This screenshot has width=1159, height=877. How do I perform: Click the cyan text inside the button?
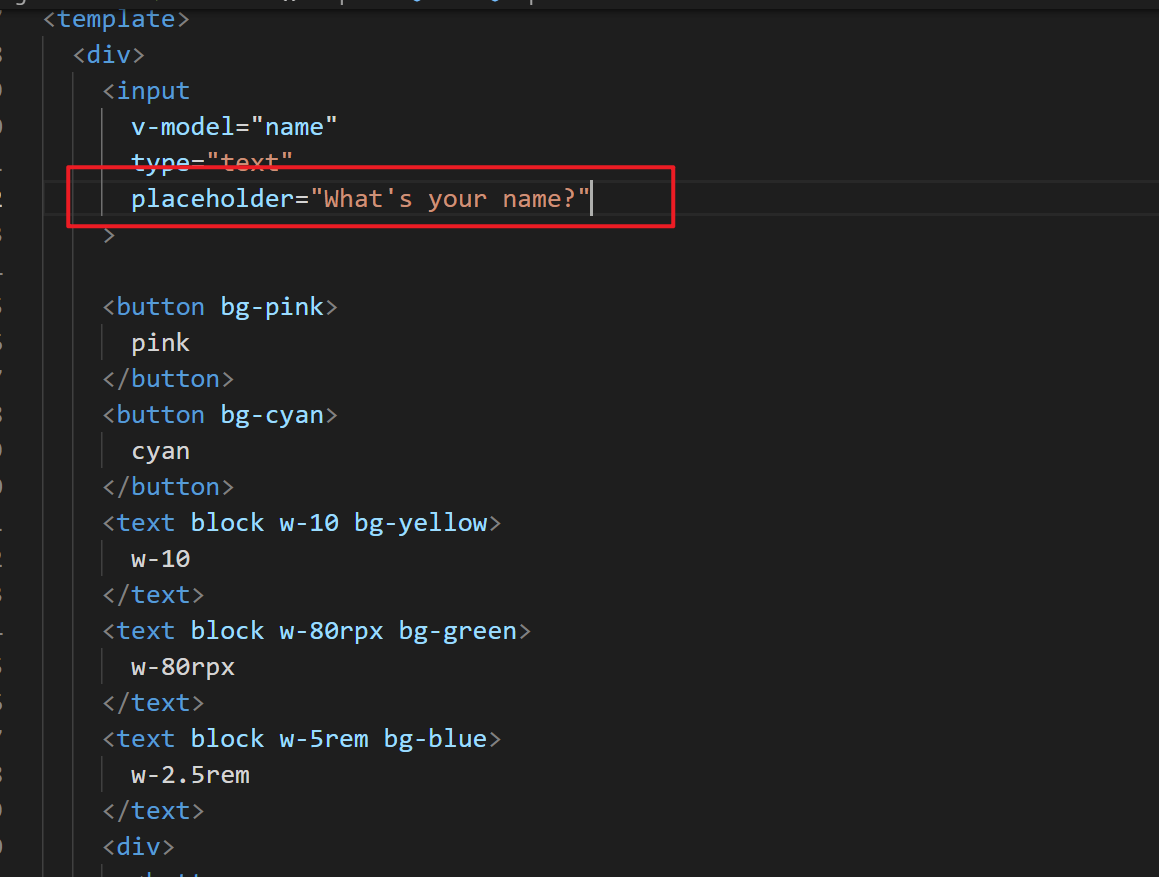tap(160, 450)
